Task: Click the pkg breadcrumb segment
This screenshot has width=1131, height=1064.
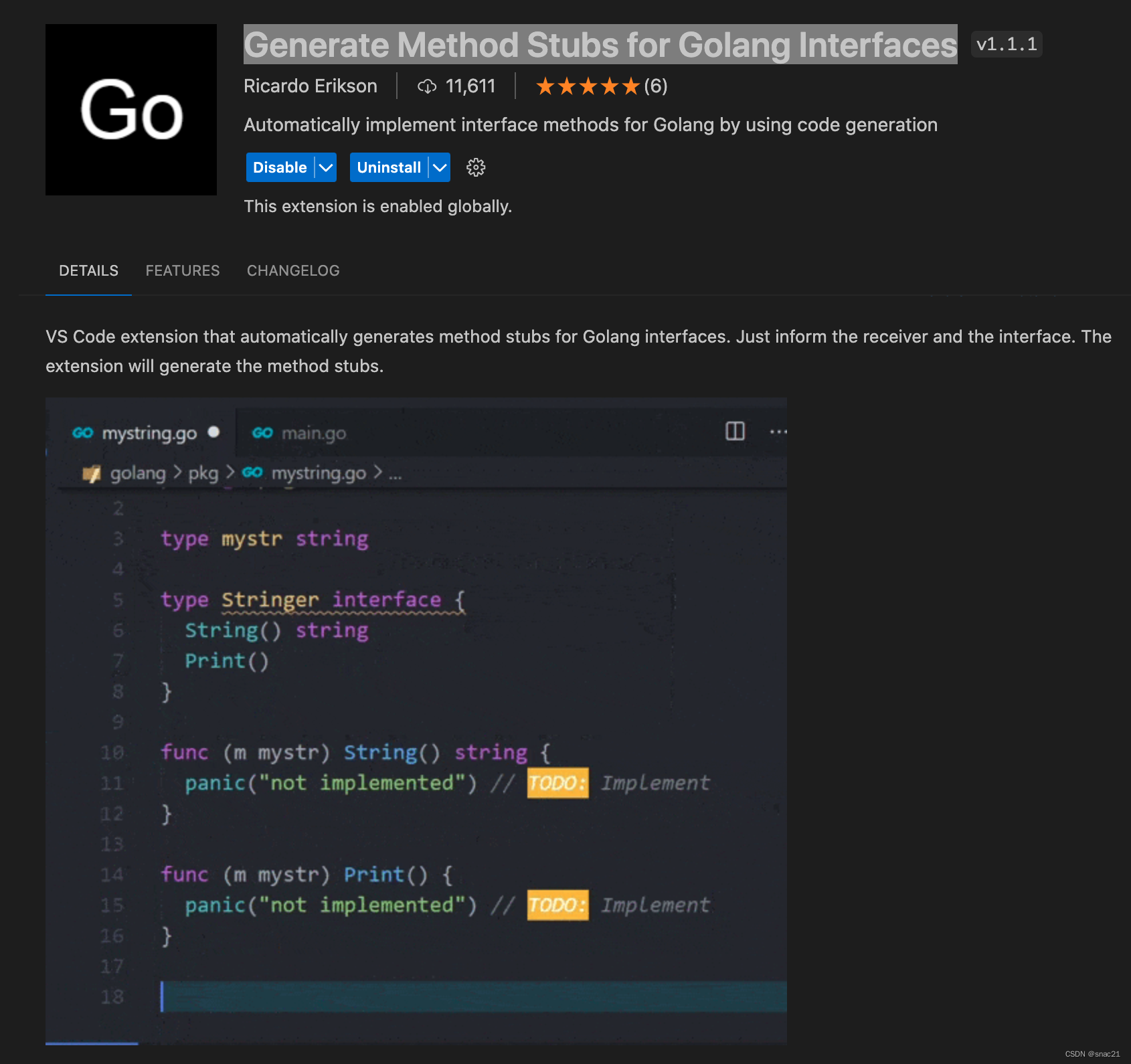Action: (x=203, y=474)
